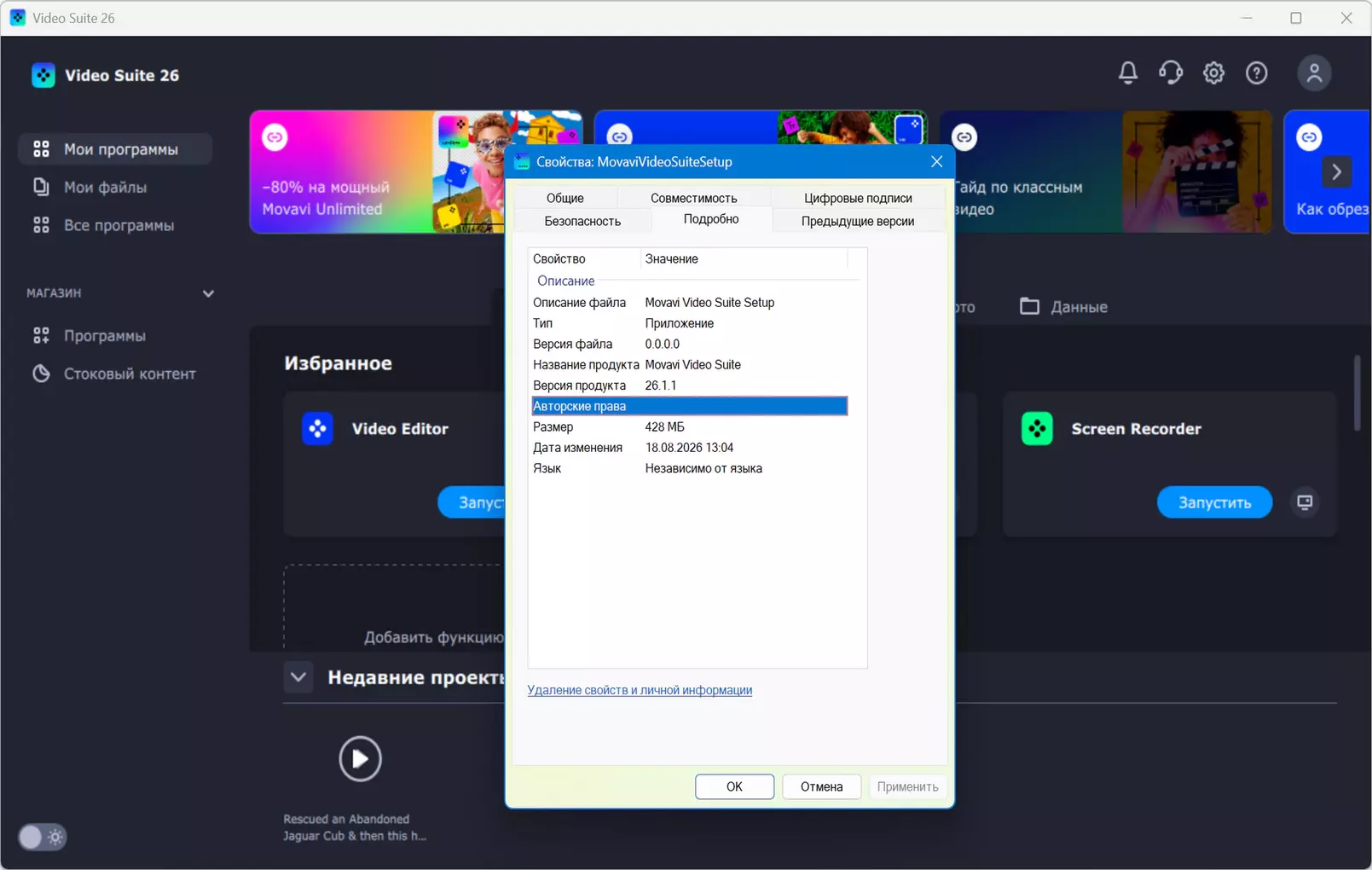
Task: Minimize the Video Suite 26 window
Action: tap(1247, 18)
